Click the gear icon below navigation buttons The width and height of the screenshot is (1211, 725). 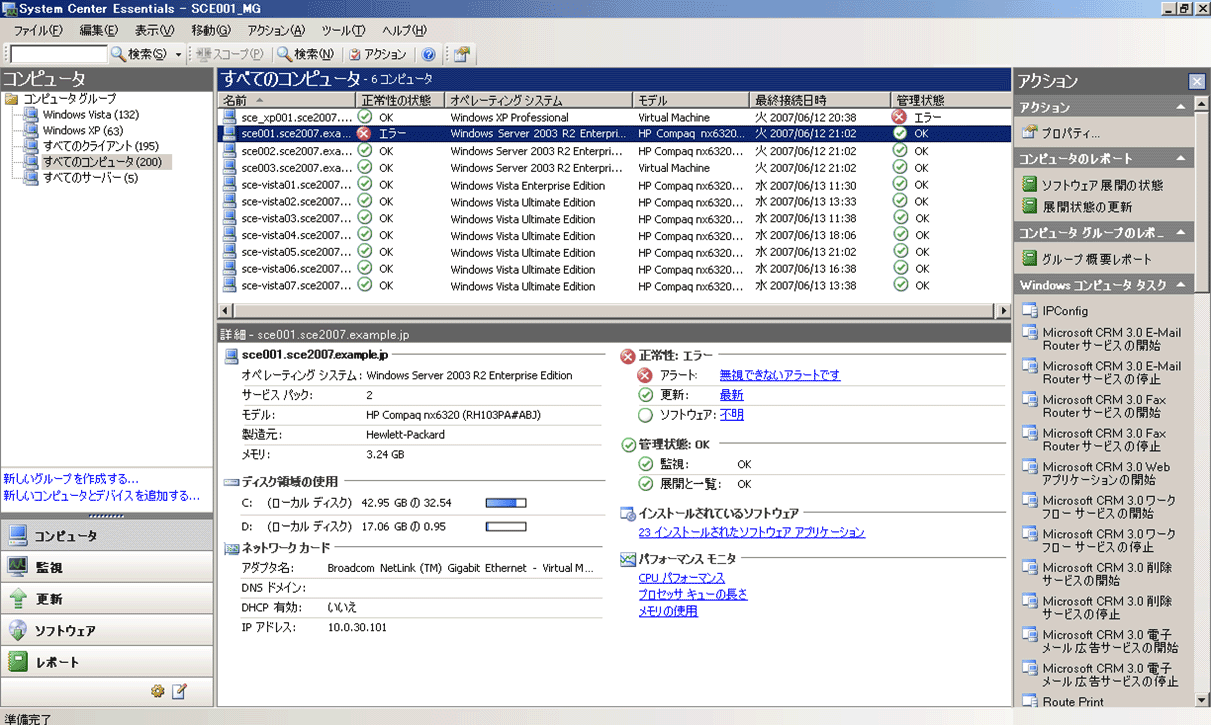pos(157,691)
